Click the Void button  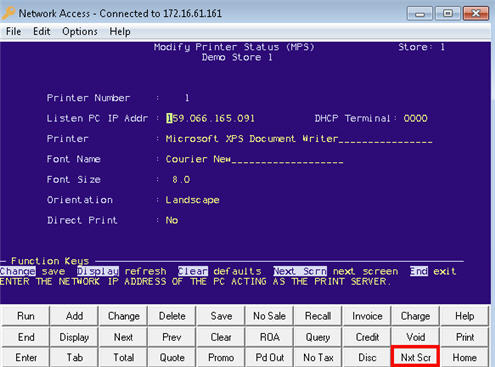coord(415,337)
